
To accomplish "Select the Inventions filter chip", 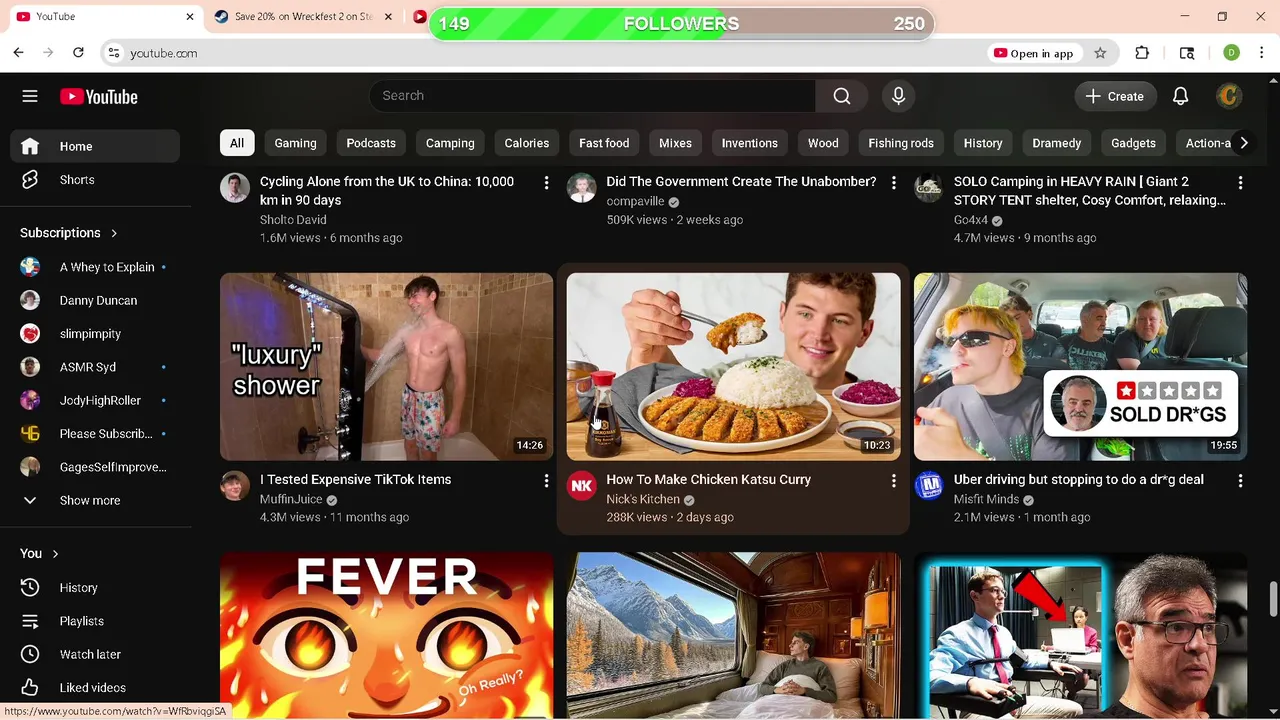I will point(750,143).
